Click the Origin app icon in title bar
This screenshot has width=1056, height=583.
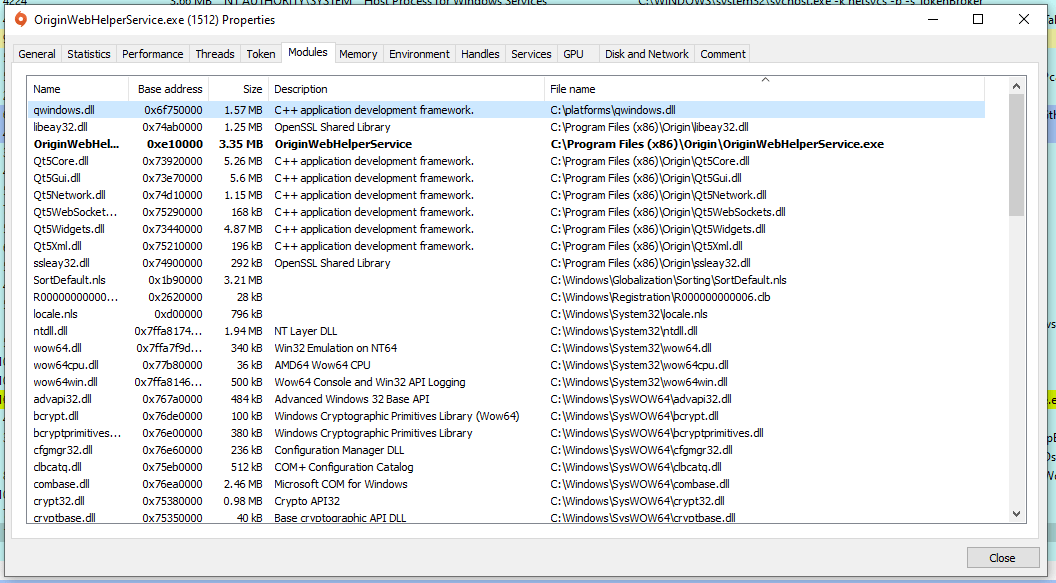pos(20,20)
